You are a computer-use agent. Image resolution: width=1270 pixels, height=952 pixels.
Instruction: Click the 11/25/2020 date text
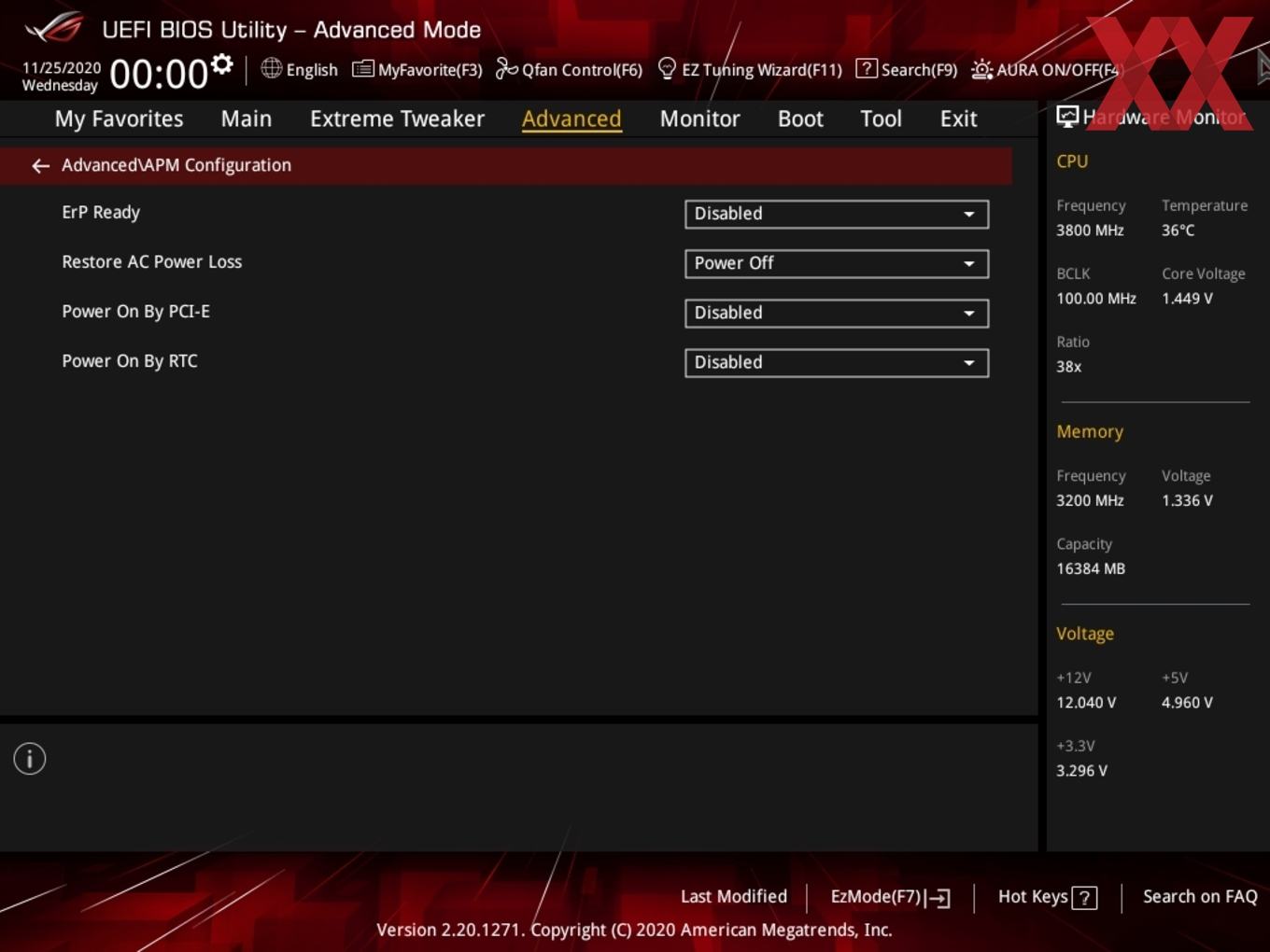(x=62, y=68)
